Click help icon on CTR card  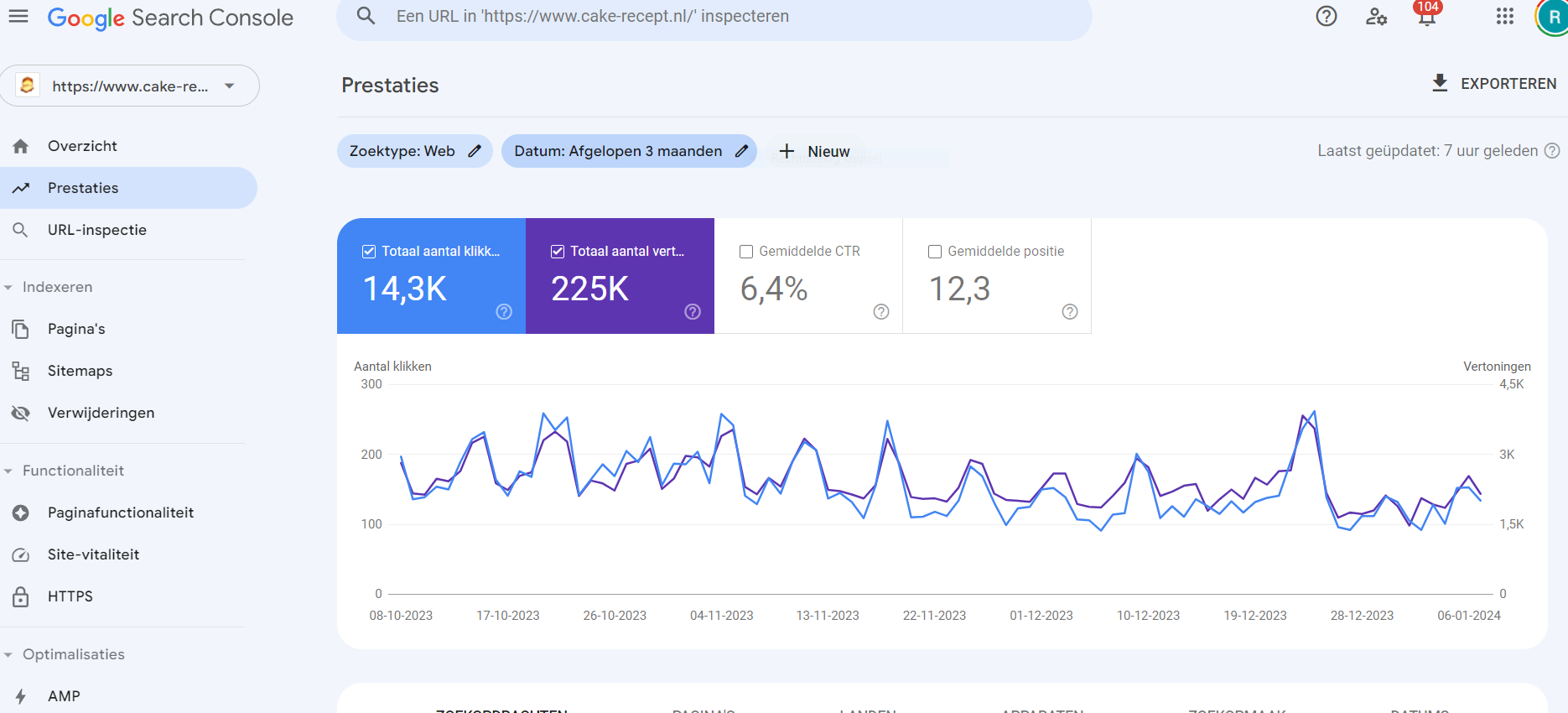pos(881,311)
